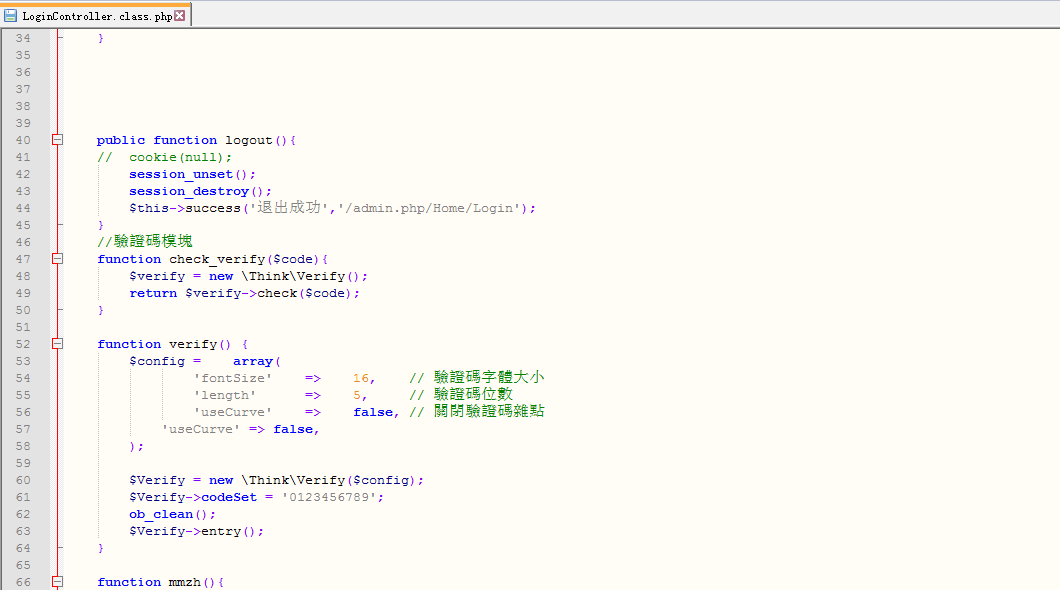Image resolution: width=1060 pixels, height=590 pixels.
Task: Click the comment '//驗證碼模塊'
Action: [x=145, y=241]
